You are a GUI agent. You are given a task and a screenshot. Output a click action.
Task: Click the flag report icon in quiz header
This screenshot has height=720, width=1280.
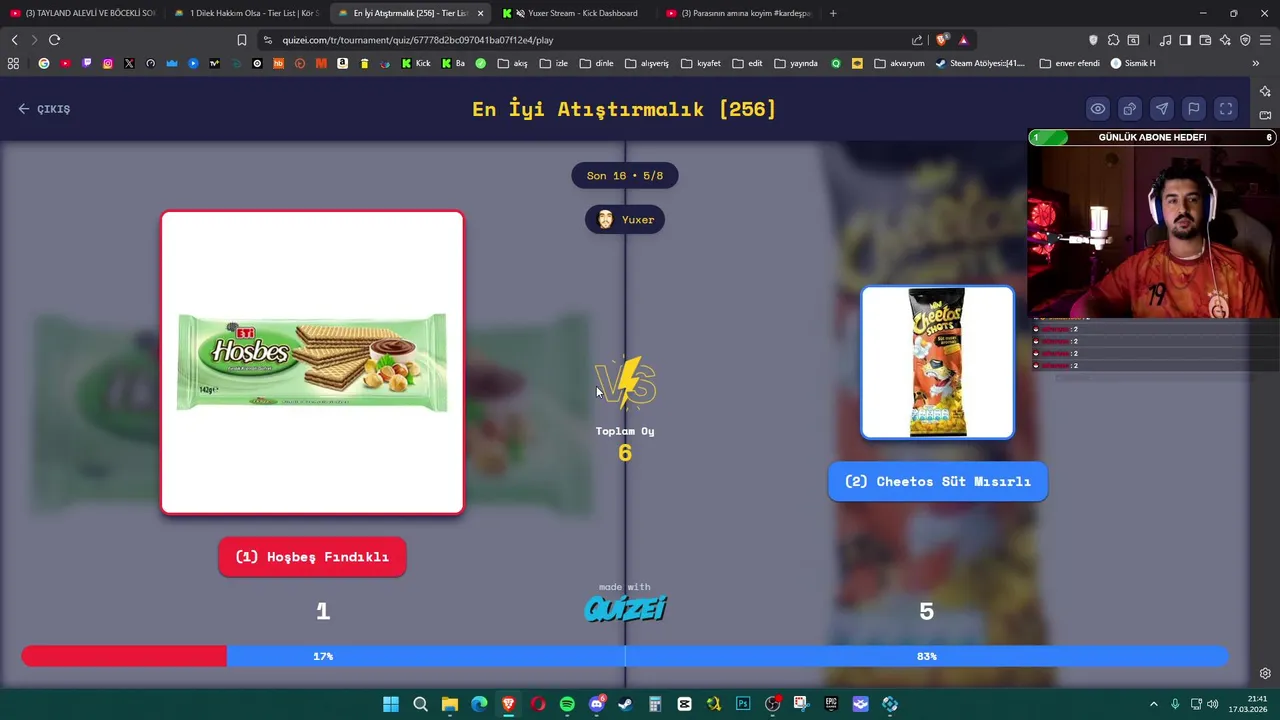coord(1194,109)
